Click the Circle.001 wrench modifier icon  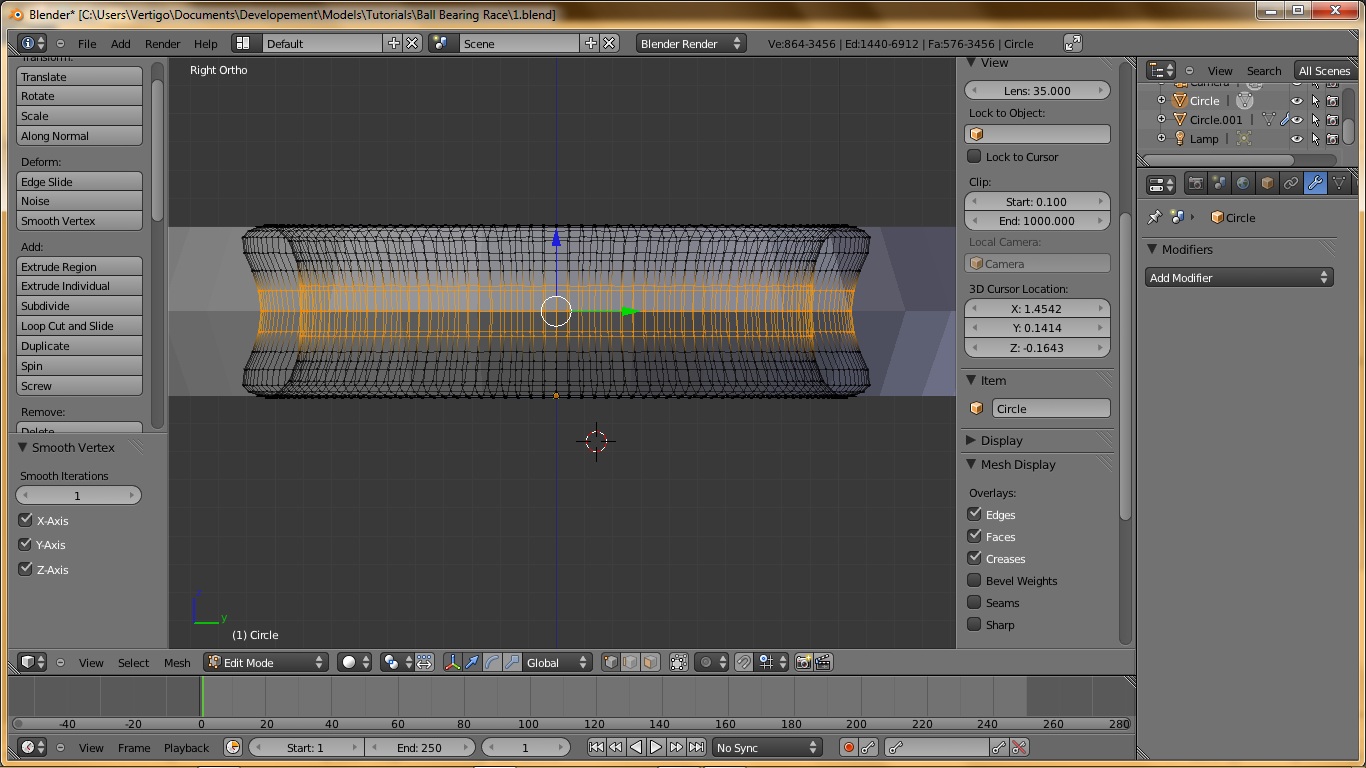point(1285,120)
